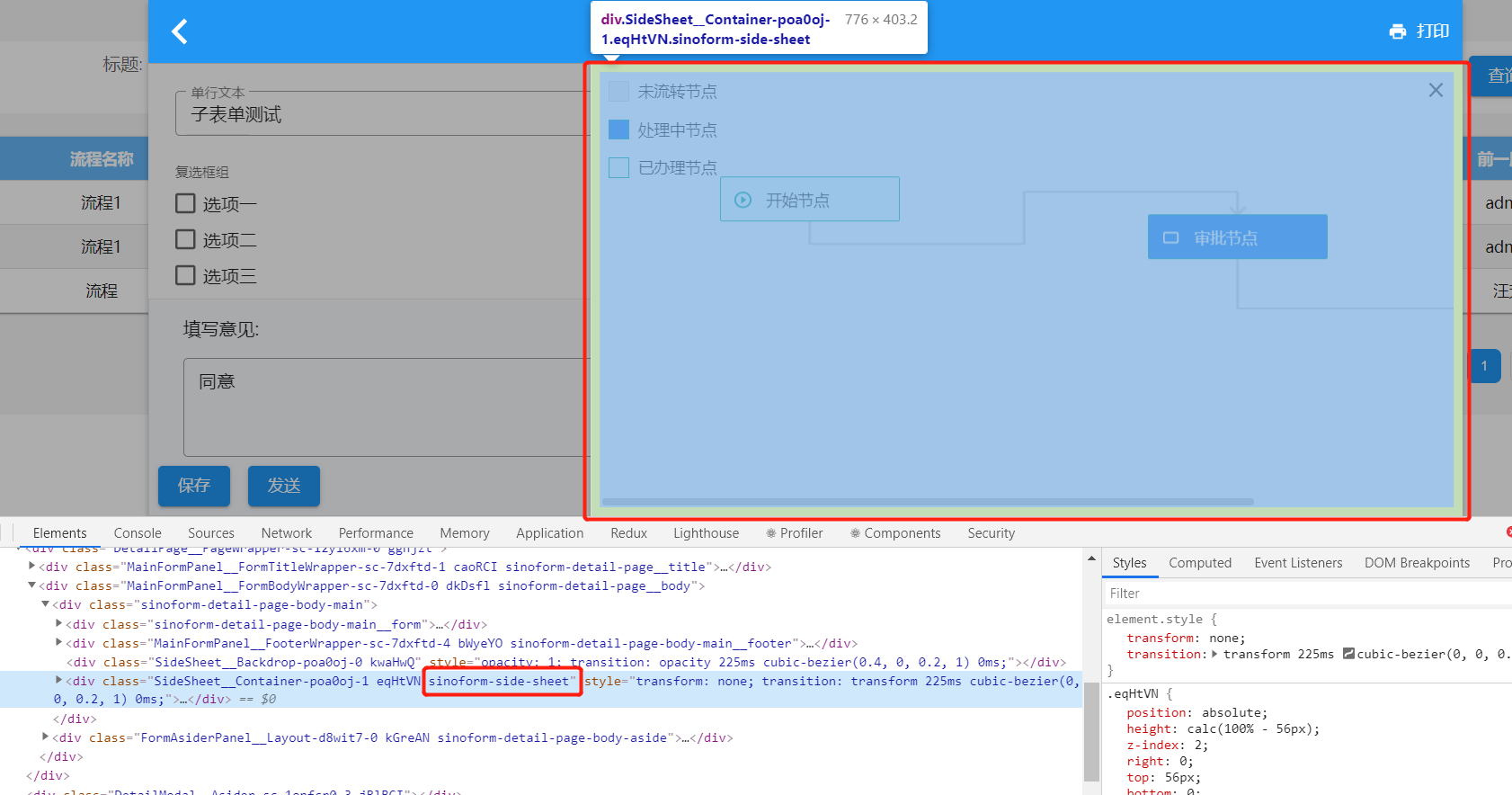Click the rectangle icon in 审批节点

pyautogui.click(x=1171, y=237)
